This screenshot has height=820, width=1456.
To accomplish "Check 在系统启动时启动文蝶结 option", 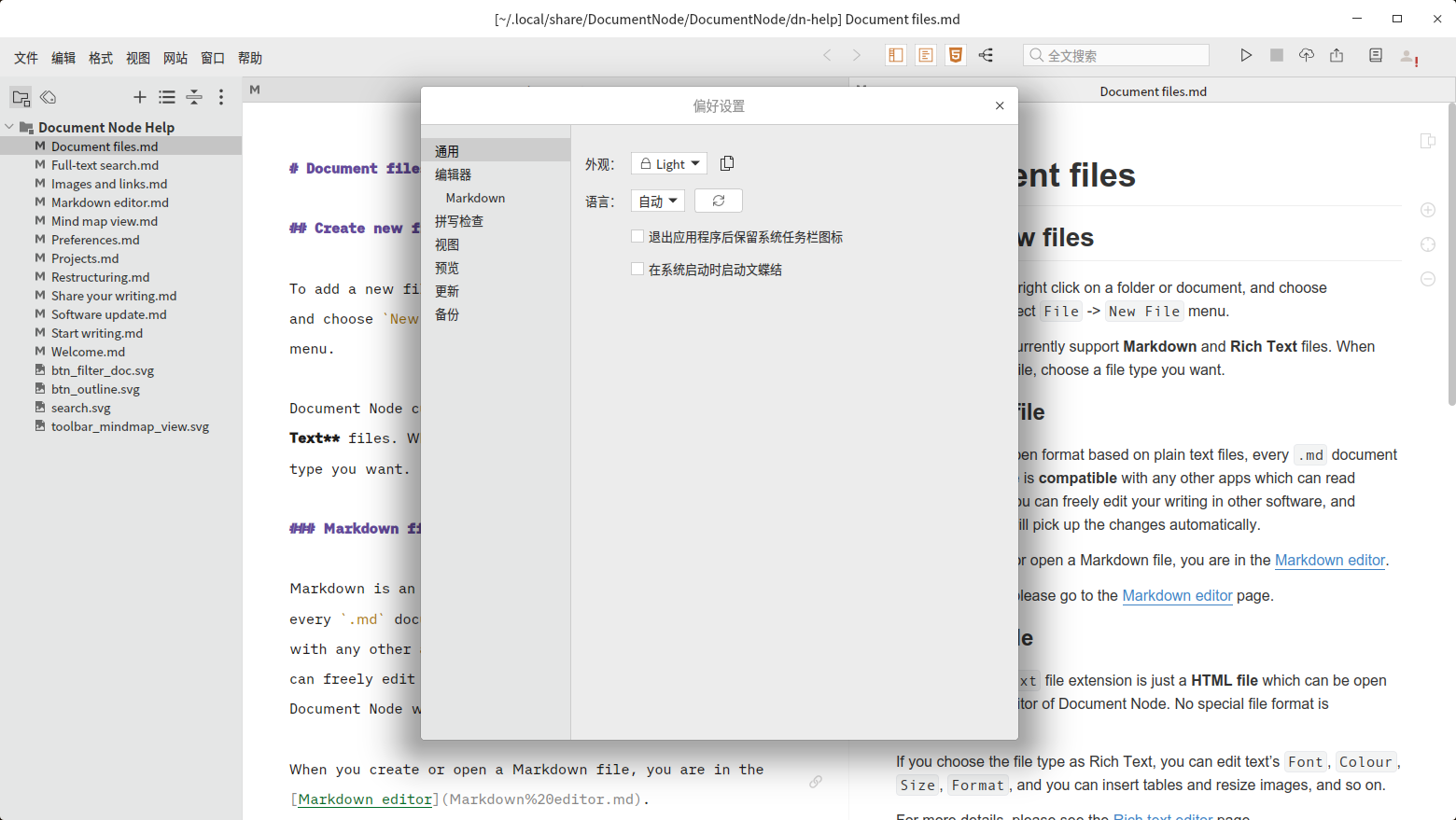I will click(x=637, y=270).
